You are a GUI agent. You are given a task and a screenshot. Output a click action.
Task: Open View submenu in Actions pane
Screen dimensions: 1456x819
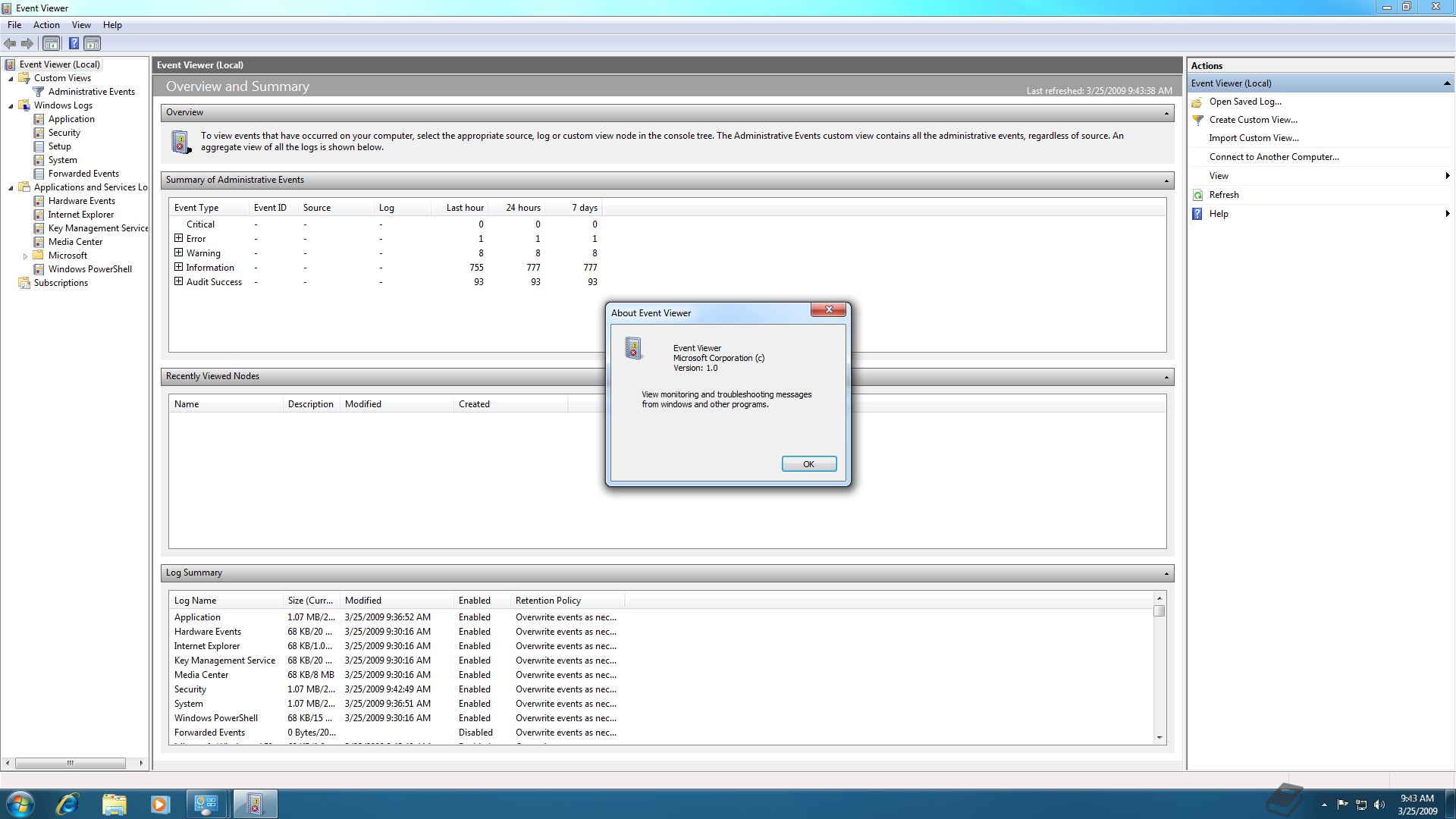click(1321, 176)
